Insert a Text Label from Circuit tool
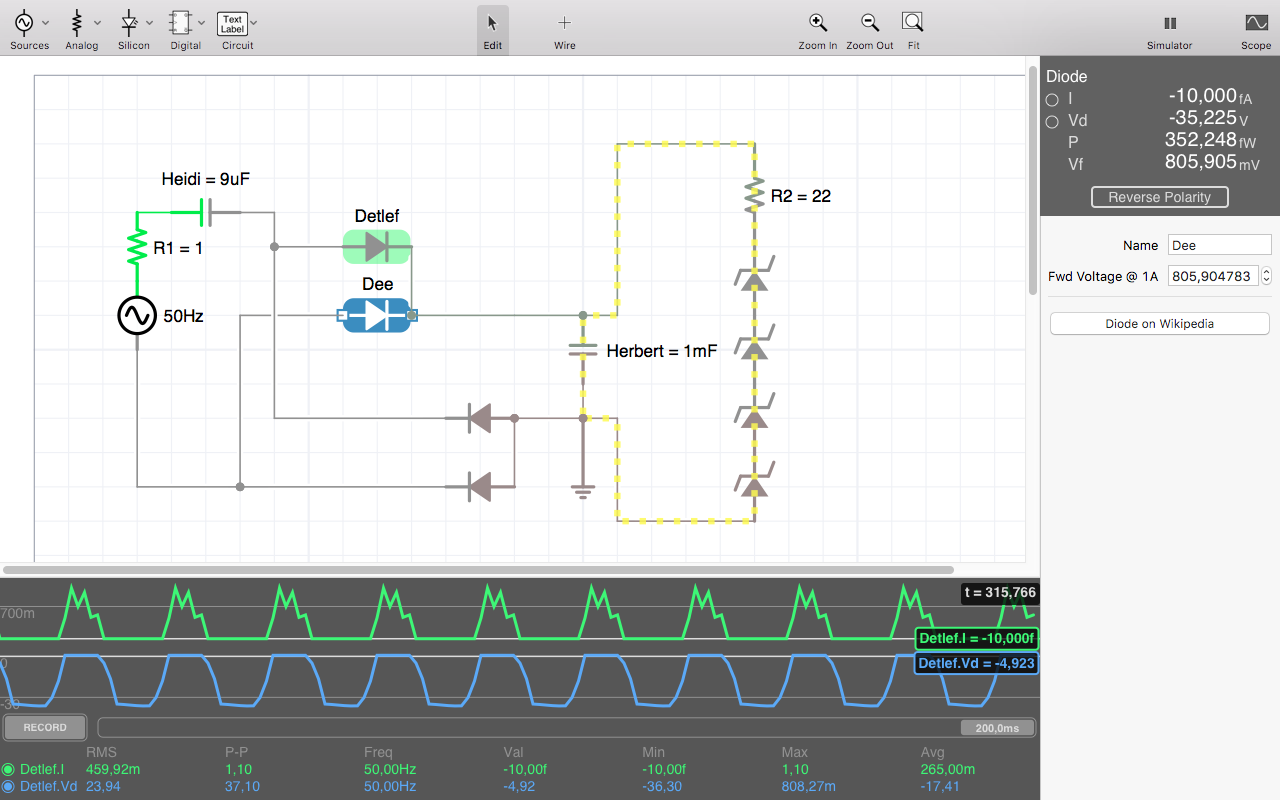 (x=232, y=22)
